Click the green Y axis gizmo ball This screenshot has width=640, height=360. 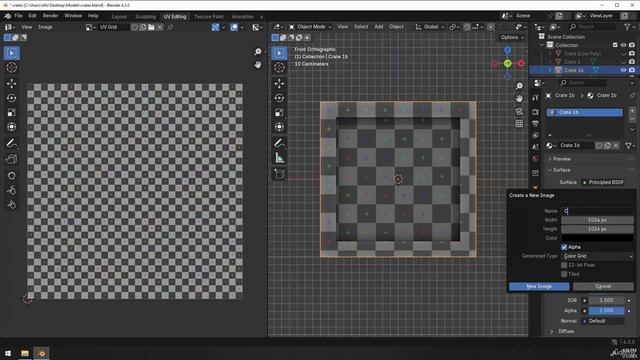(x=507, y=64)
